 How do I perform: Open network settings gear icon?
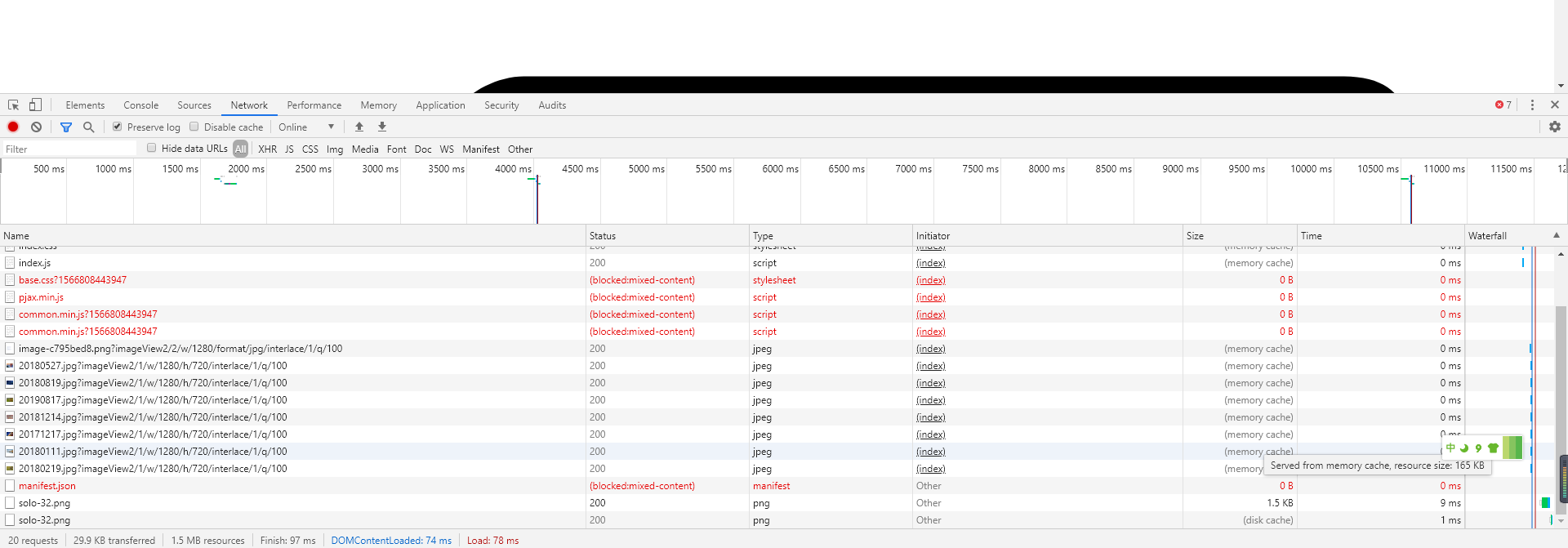pos(1554,127)
